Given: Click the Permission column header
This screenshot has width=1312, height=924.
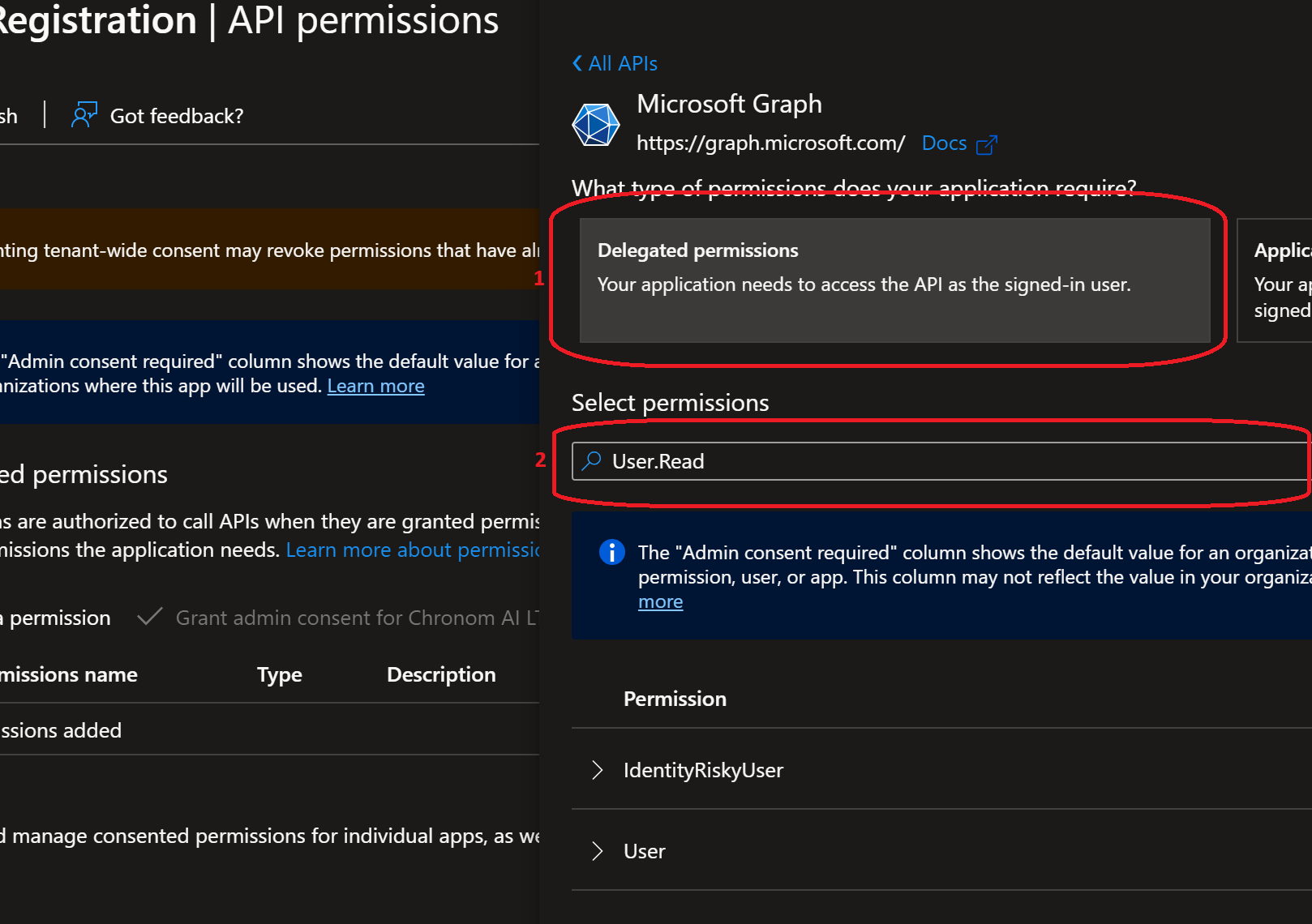Looking at the screenshot, I should coord(675,698).
